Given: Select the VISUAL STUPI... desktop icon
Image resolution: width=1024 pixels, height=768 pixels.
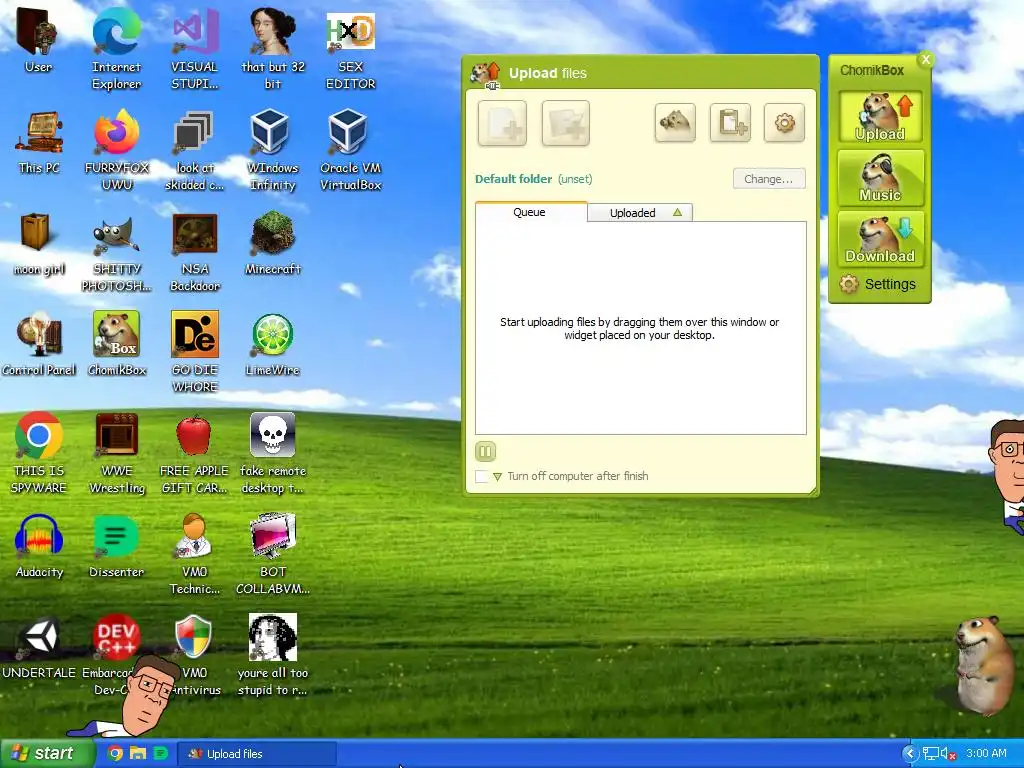Looking at the screenshot, I should [195, 49].
